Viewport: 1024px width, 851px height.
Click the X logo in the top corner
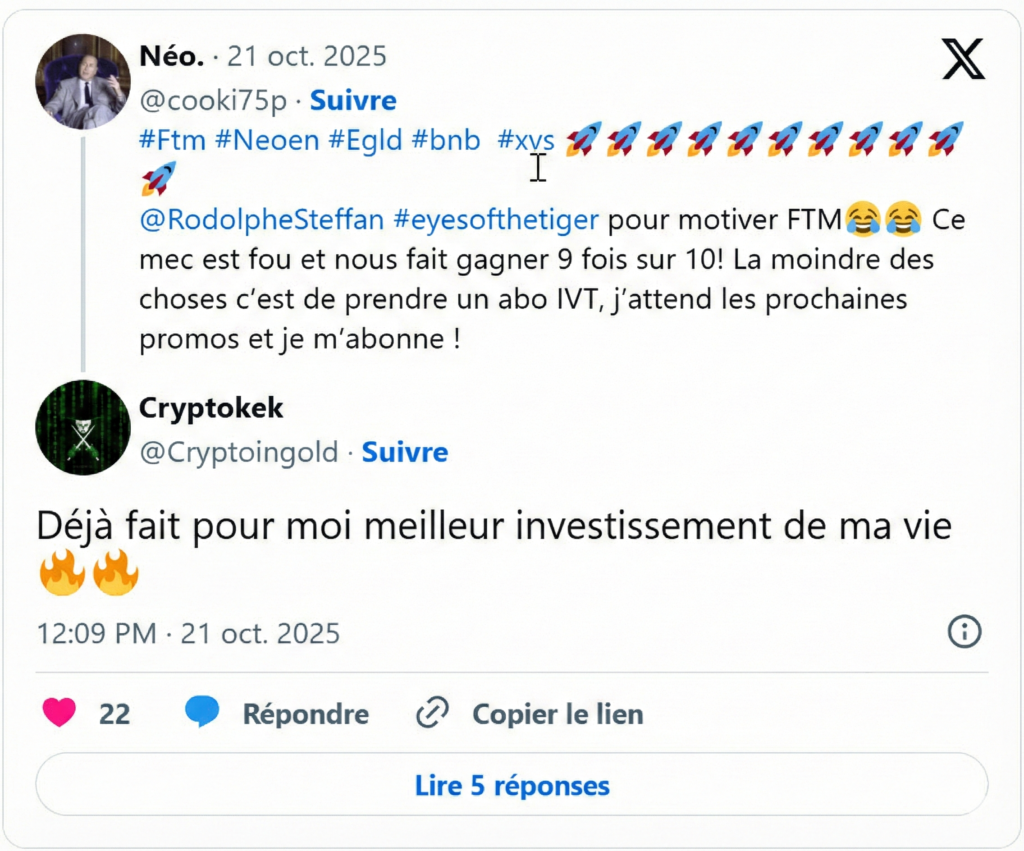(960, 60)
